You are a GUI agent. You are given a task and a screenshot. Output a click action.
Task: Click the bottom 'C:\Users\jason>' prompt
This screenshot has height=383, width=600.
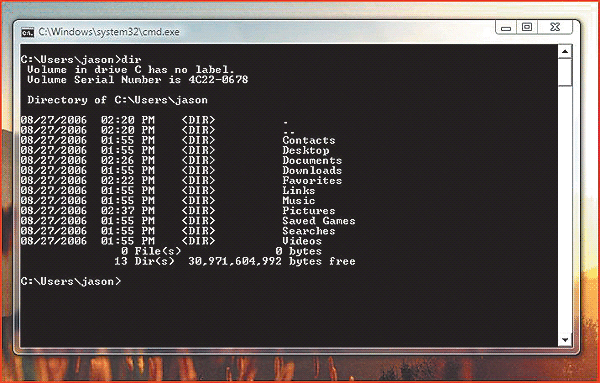point(71,282)
